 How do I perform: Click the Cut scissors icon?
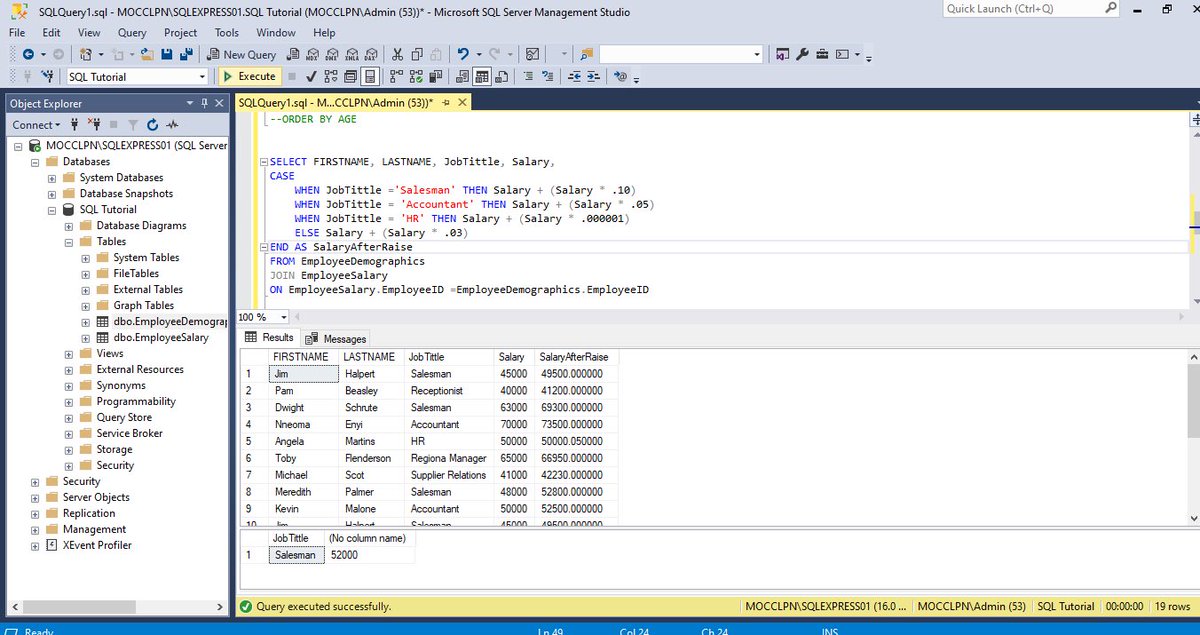pyautogui.click(x=397, y=54)
